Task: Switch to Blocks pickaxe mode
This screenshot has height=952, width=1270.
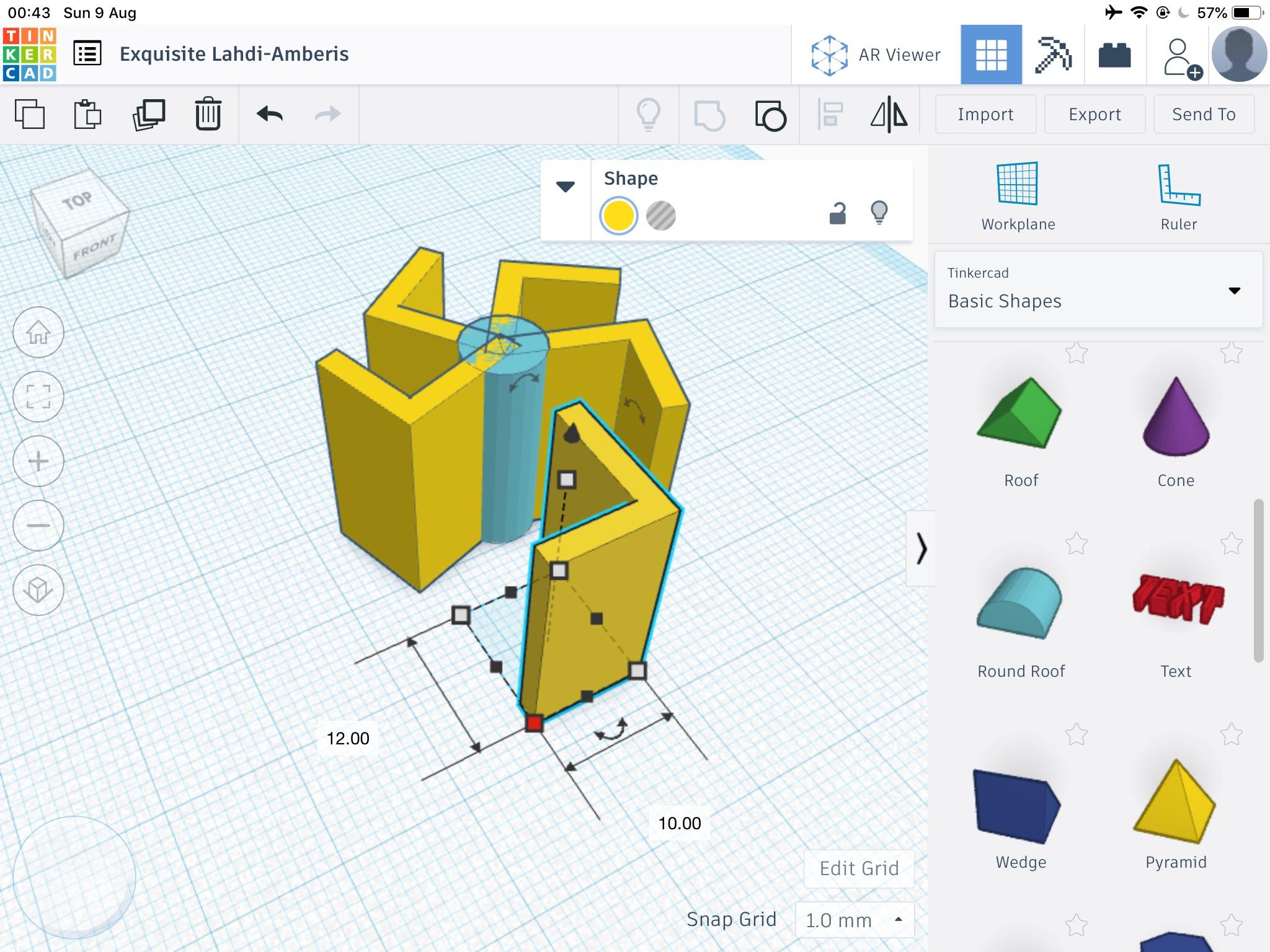Action: pyautogui.click(x=1053, y=55)
